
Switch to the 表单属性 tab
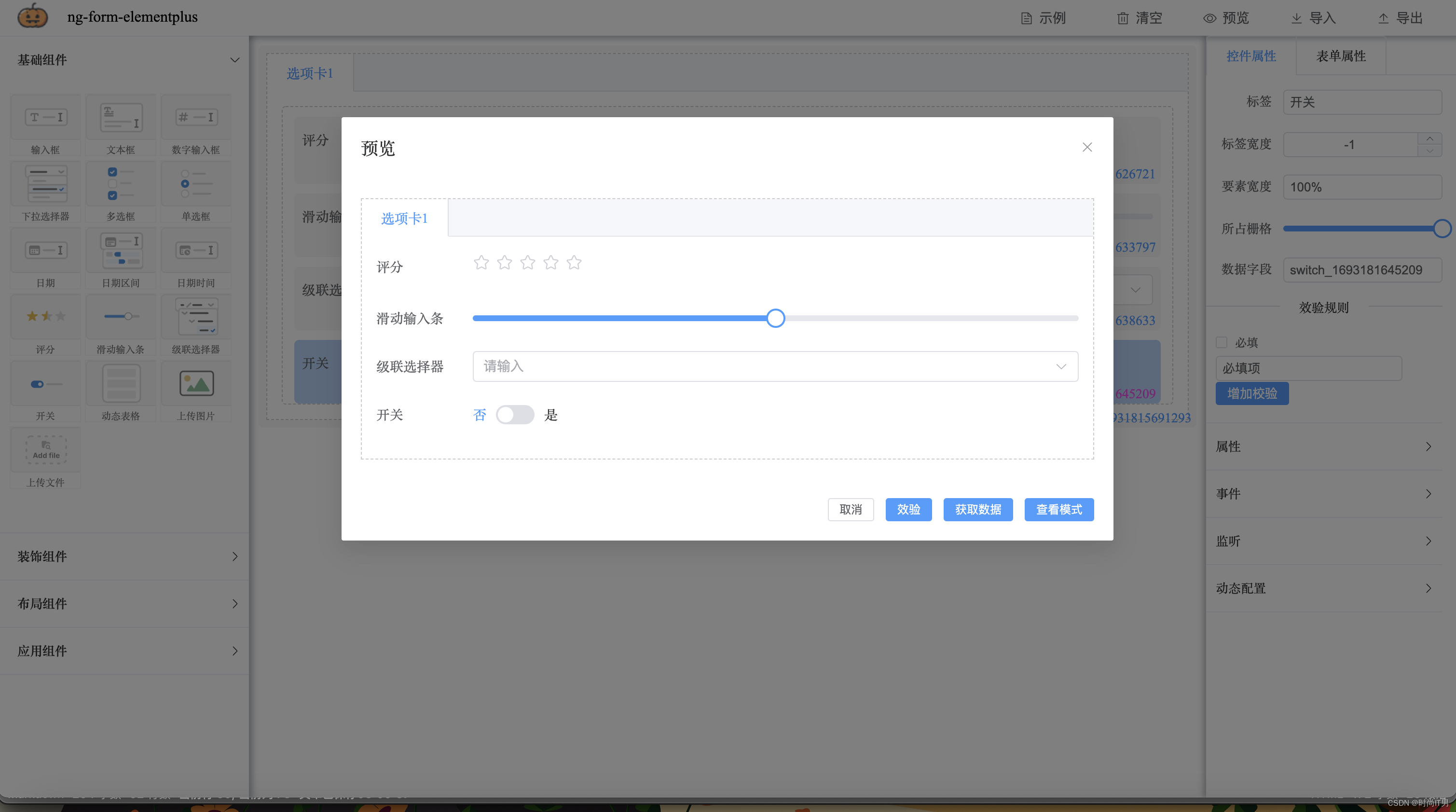tap(1341, 56)
